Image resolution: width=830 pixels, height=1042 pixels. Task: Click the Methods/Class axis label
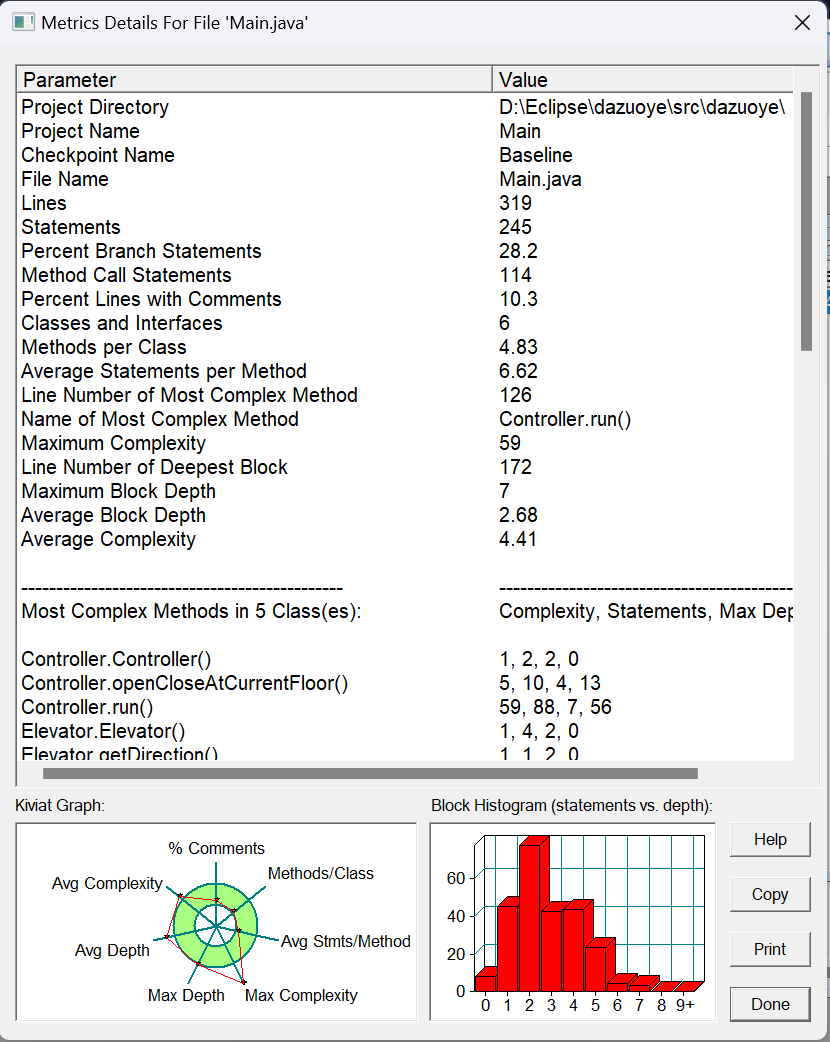coord(320,873)
